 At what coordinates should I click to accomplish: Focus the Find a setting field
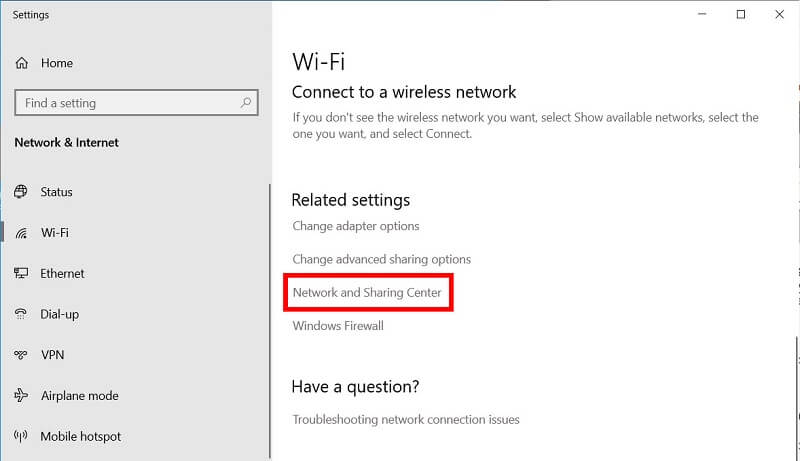point(136,103)
